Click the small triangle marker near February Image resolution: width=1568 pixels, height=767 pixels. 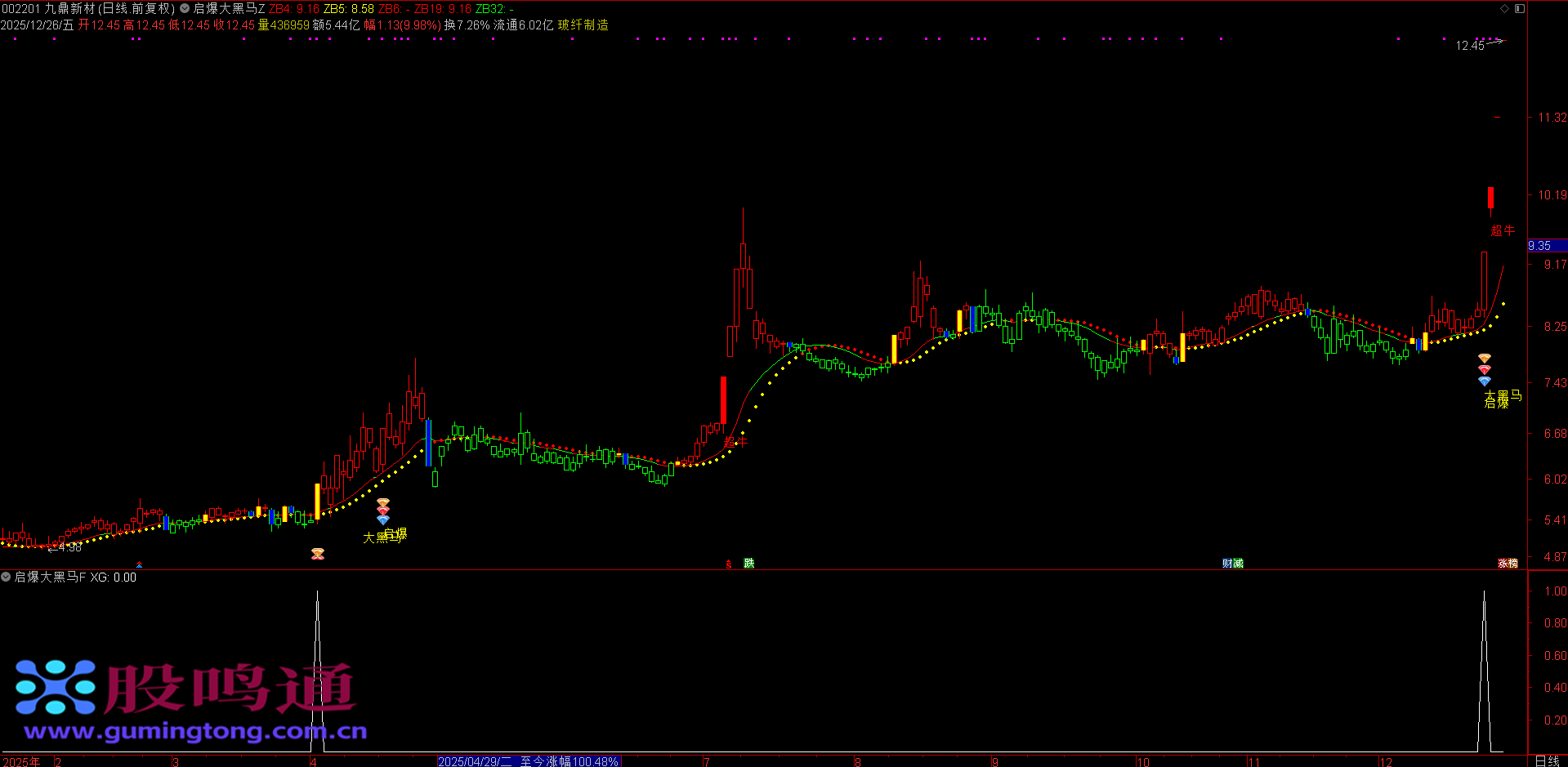pyautogui.click(x=139, y=565)
